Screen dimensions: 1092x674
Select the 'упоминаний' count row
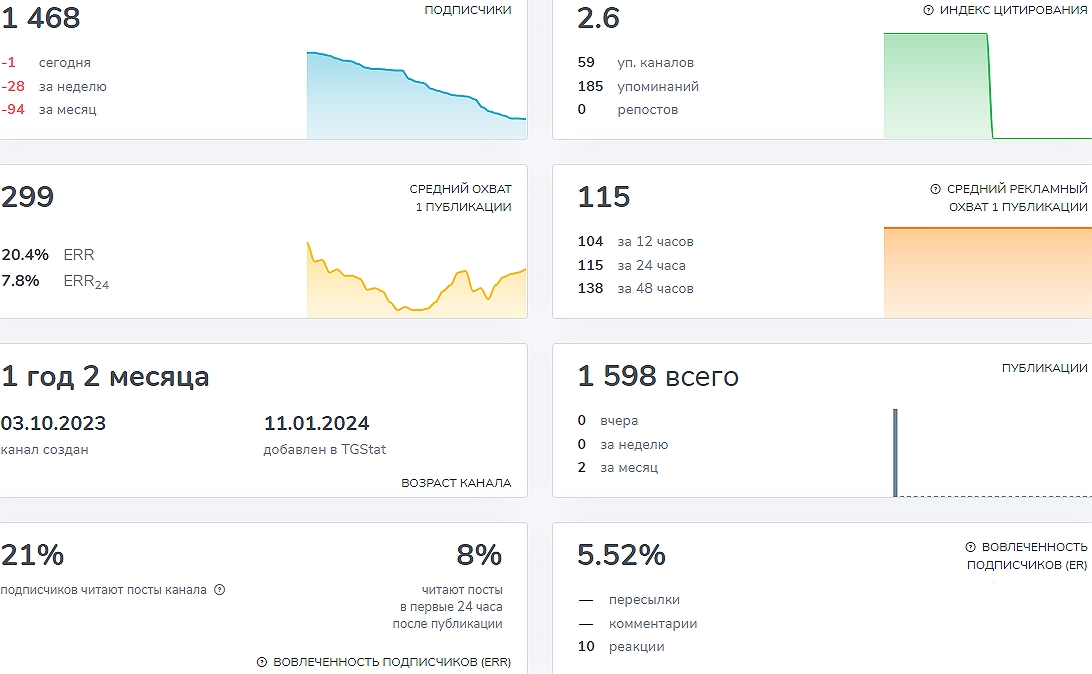pyautogui.click(x=638, y=87)
